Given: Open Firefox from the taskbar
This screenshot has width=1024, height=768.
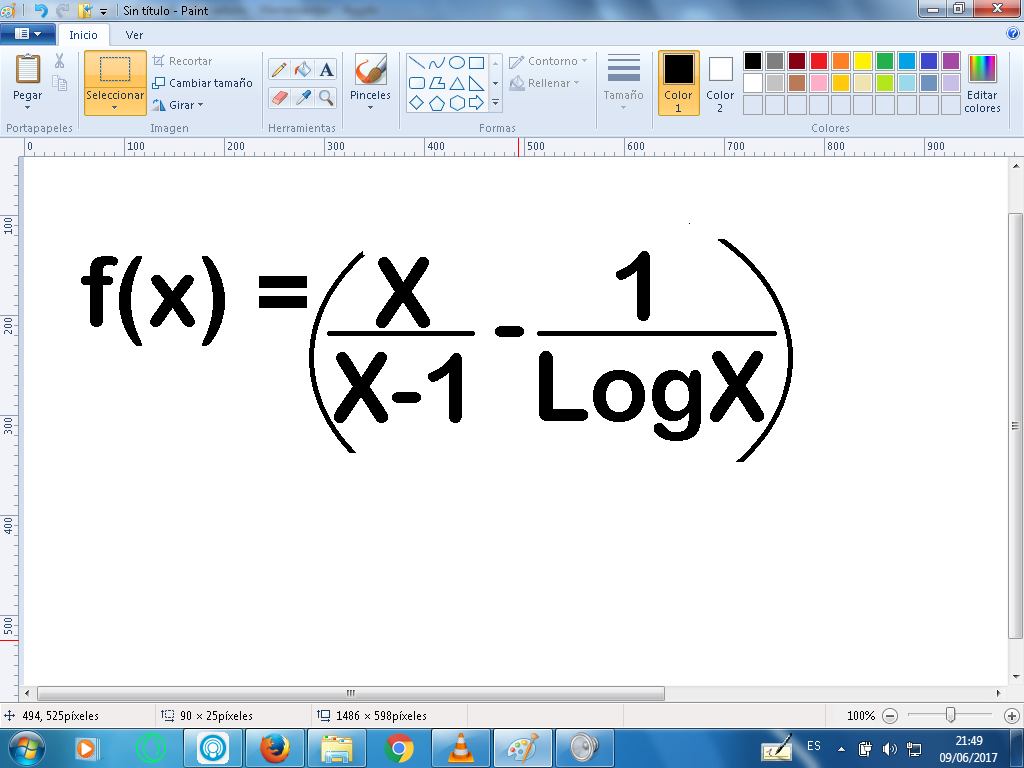Looking at the screenshot, I should (x=274, y=747).
